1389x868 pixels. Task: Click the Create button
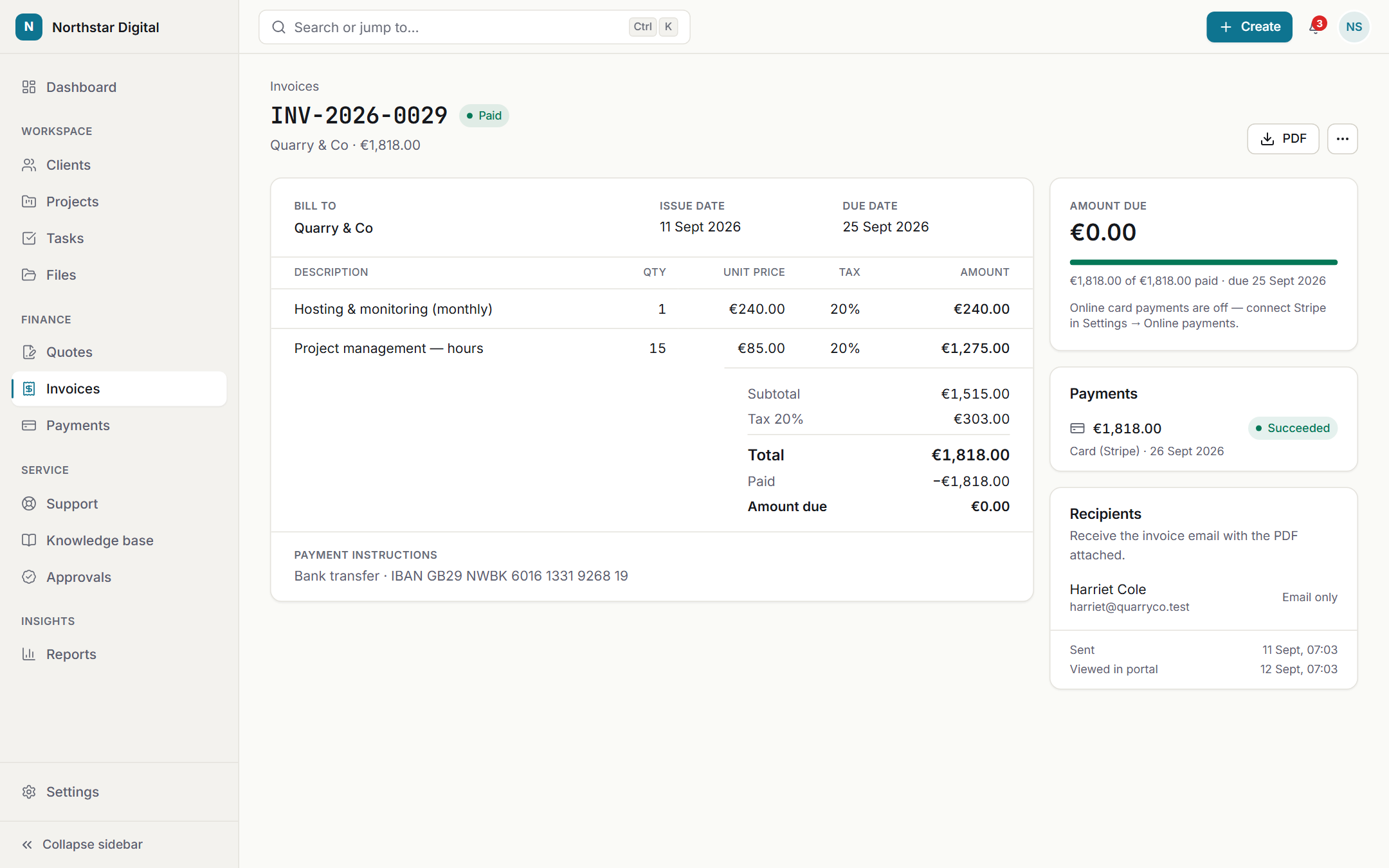click(x=1249, y=27)
